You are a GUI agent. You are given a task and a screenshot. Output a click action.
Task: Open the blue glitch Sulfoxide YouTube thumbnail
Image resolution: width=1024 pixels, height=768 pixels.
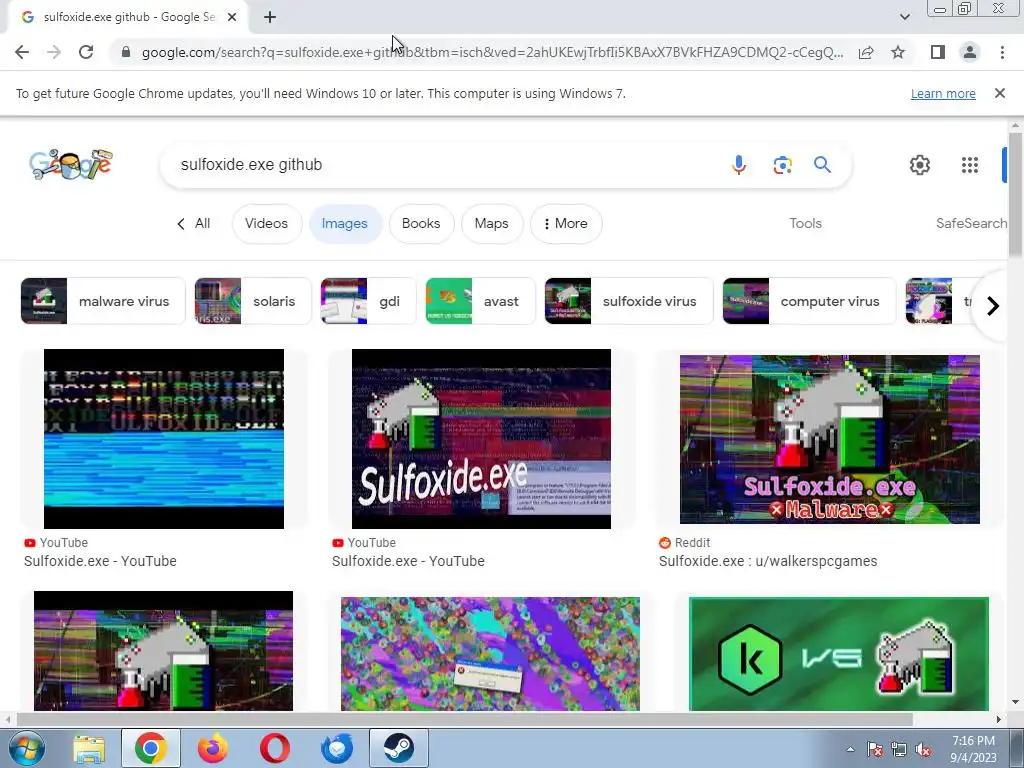tap(164, 439)
